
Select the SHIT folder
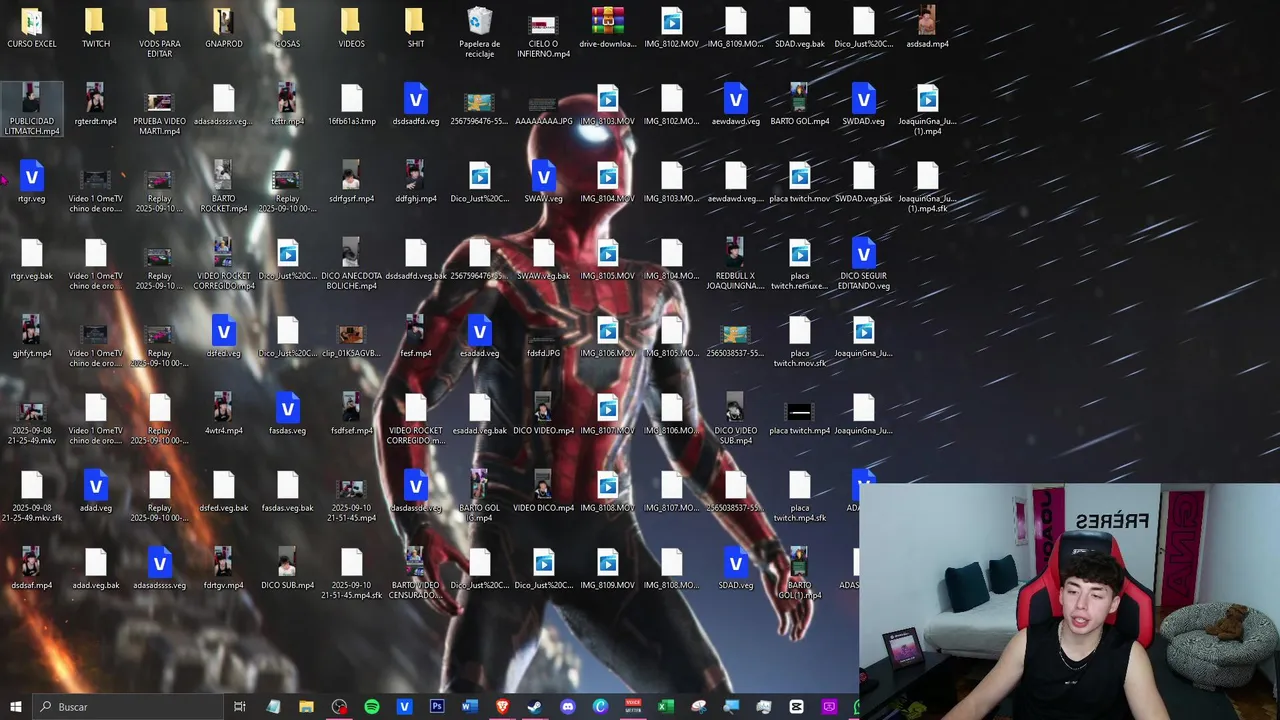(415, 28)
